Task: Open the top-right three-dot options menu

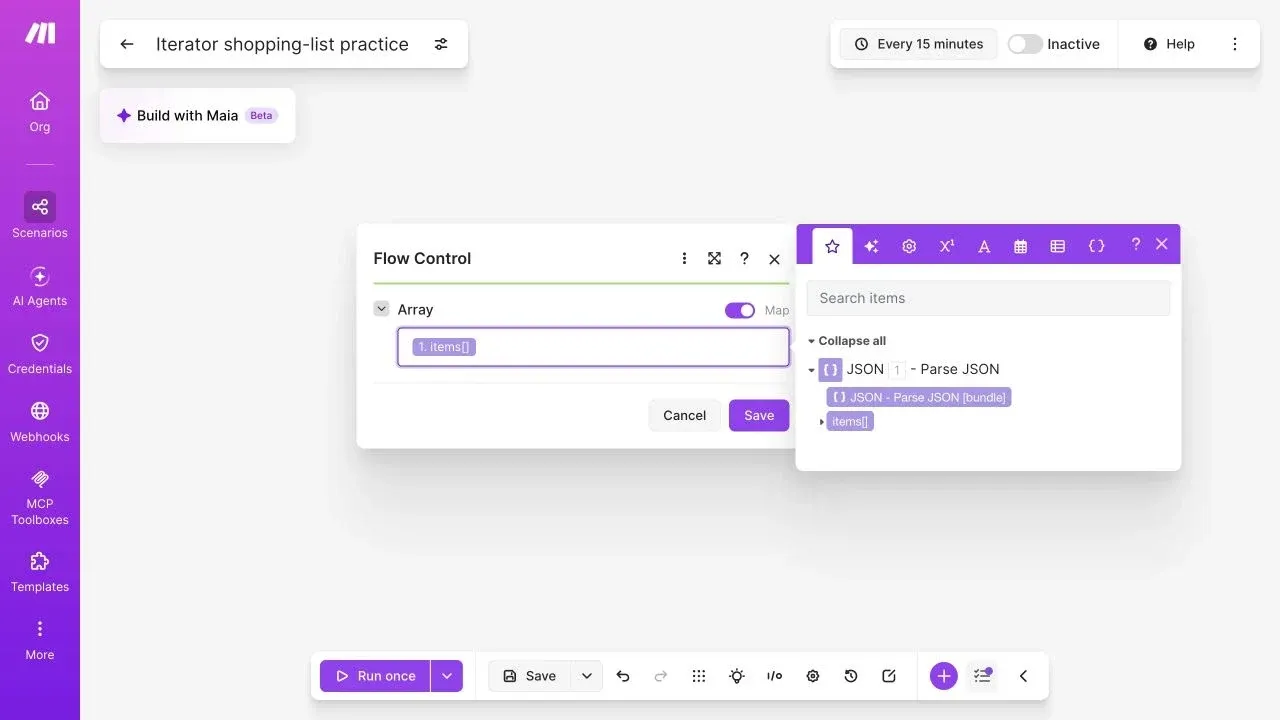Action: coord(1235,44)
